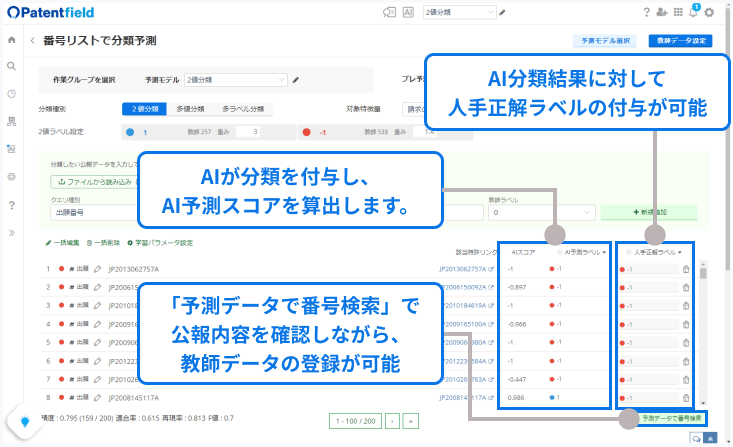Set human label field in row 5
The image size is (733, 447).
(x=649, y=343)
